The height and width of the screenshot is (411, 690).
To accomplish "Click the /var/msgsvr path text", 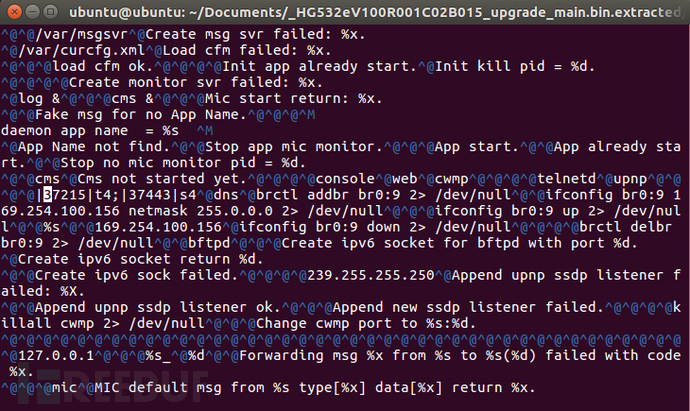I will point(82,34).
